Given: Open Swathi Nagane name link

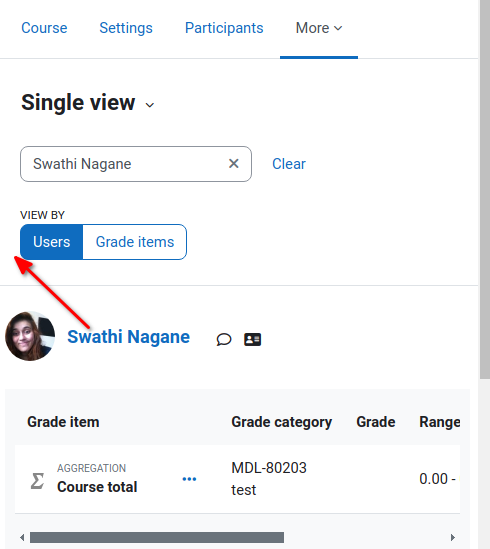Looking at the screenshot, I should [x=129, y=337].
